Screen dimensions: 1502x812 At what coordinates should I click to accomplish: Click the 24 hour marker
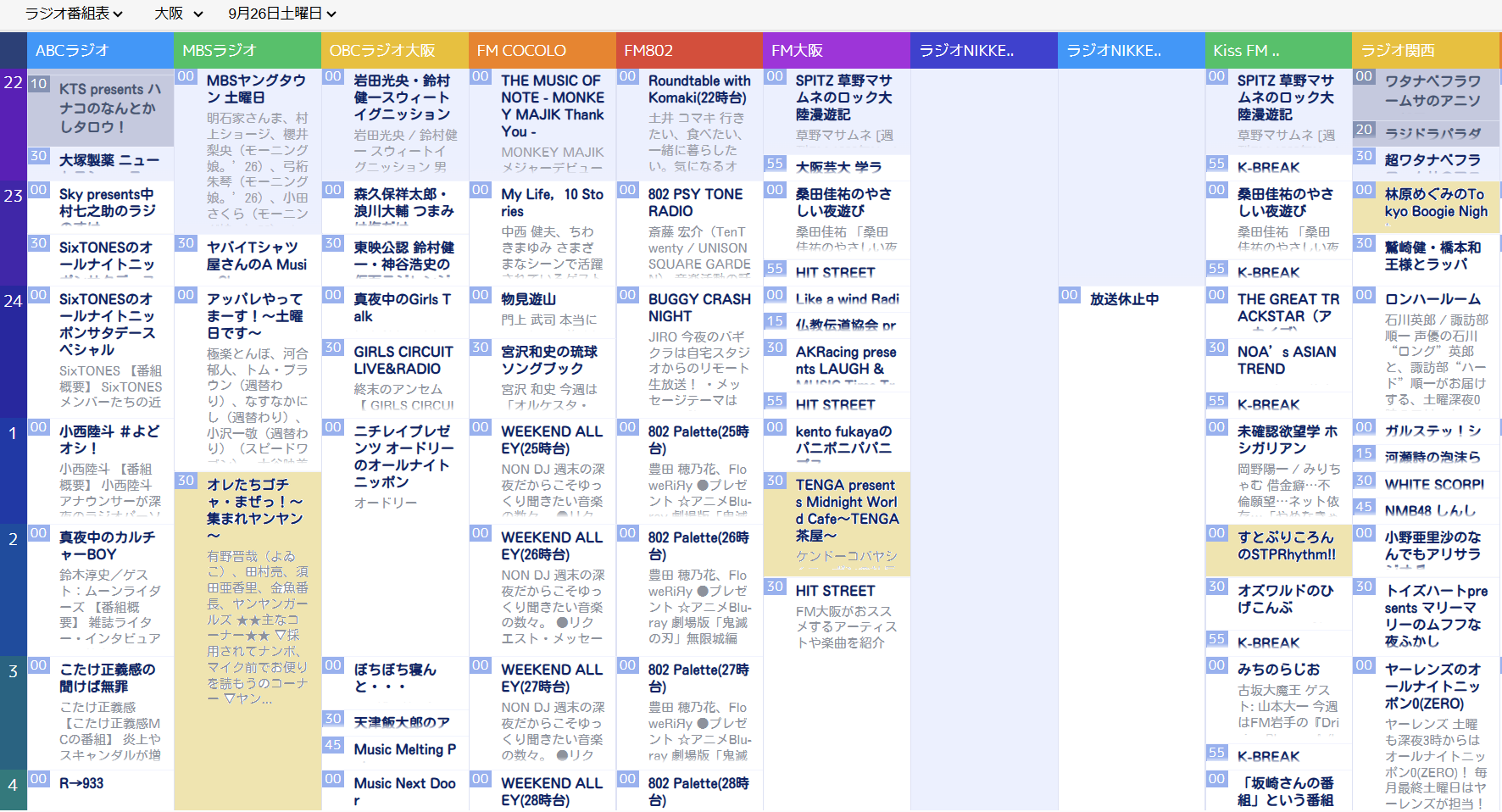[x=14, y=301]
